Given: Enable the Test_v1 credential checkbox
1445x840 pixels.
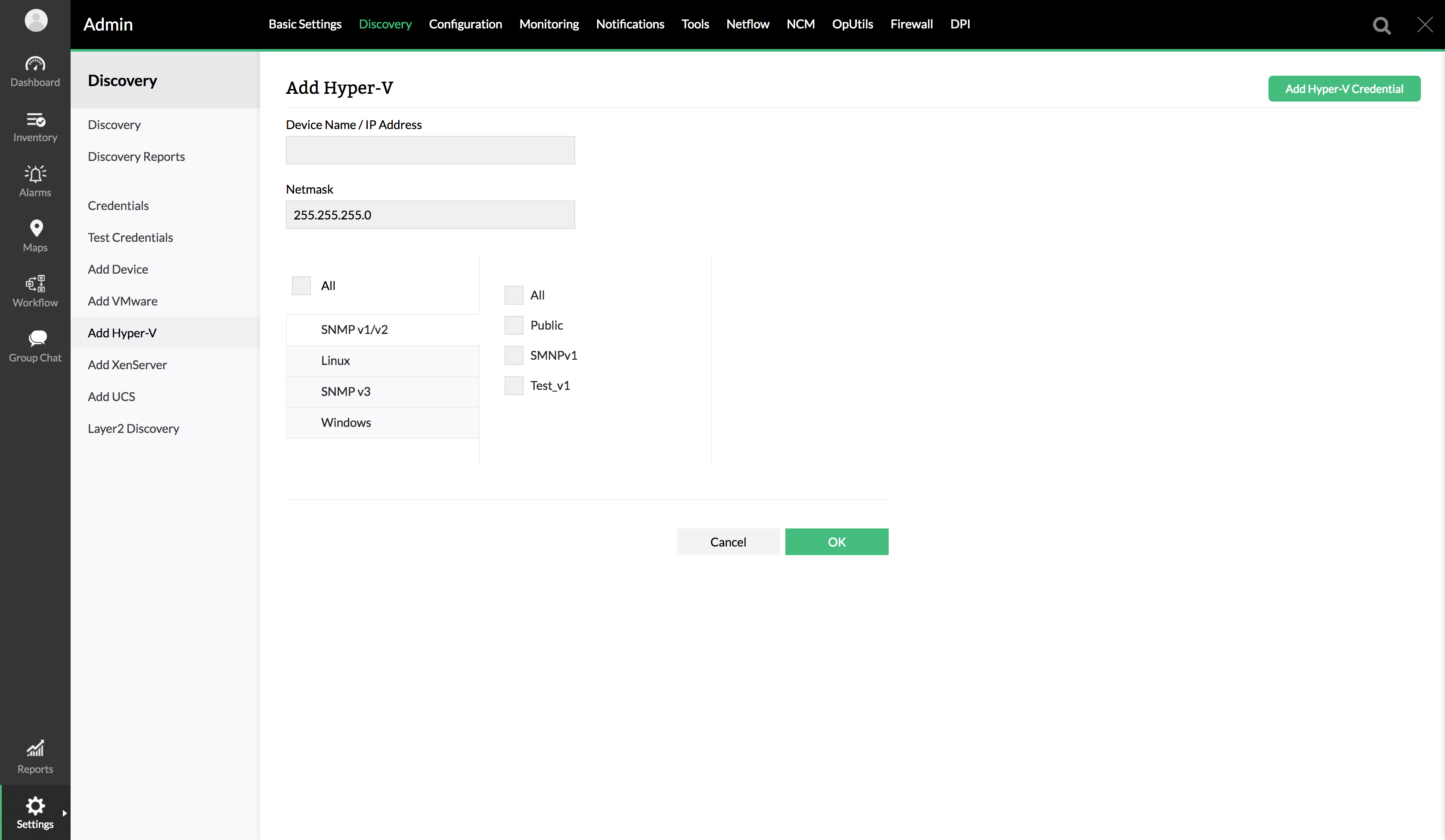Looking at the screenshot, I should click(x=514, y=385).
